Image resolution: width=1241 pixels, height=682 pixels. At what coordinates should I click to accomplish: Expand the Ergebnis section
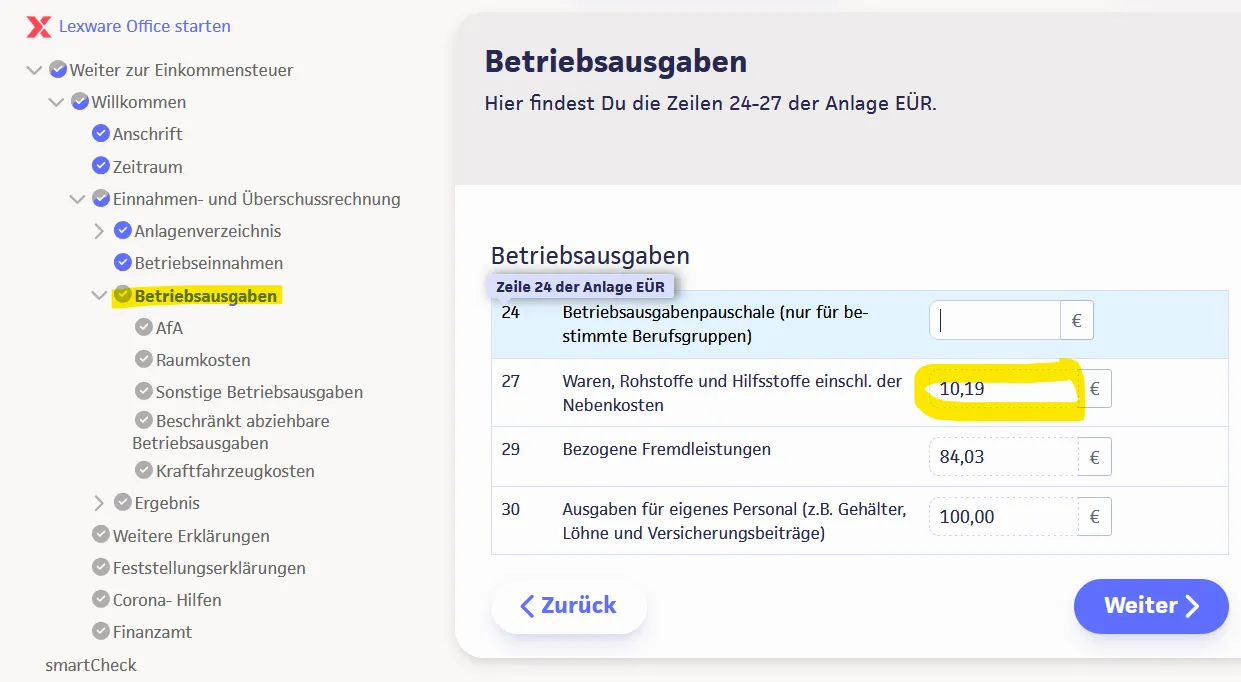[x=100, y=502]
